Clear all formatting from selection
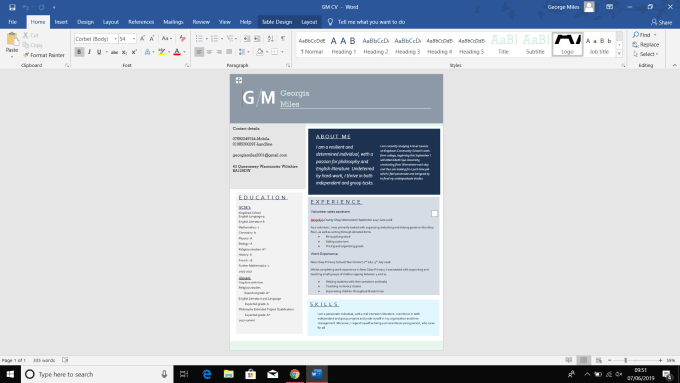Screen dimensions: 680x383 [x=183, y=39]
